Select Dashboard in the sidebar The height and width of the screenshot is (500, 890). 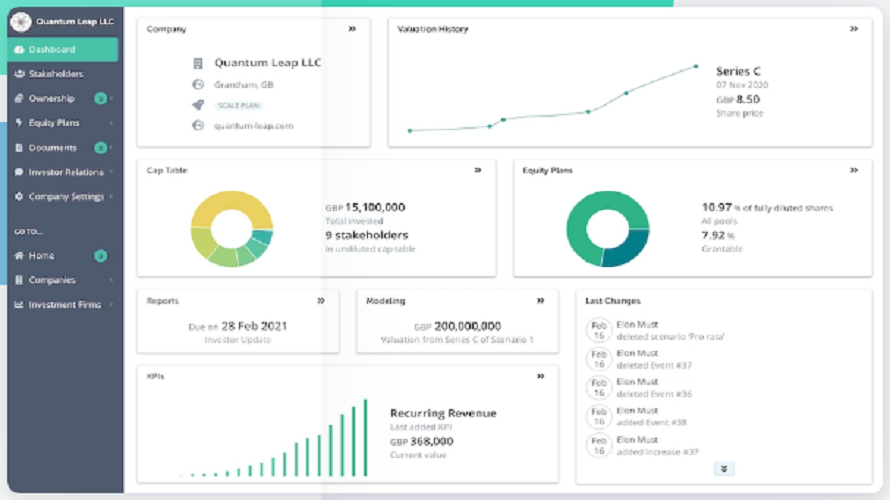[x=51, y=49]
